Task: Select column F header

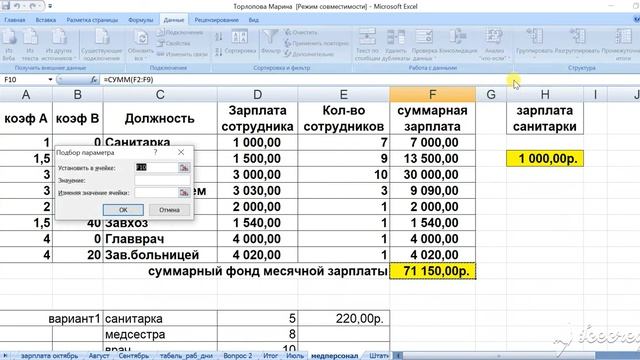Action: tap(432, 95)
